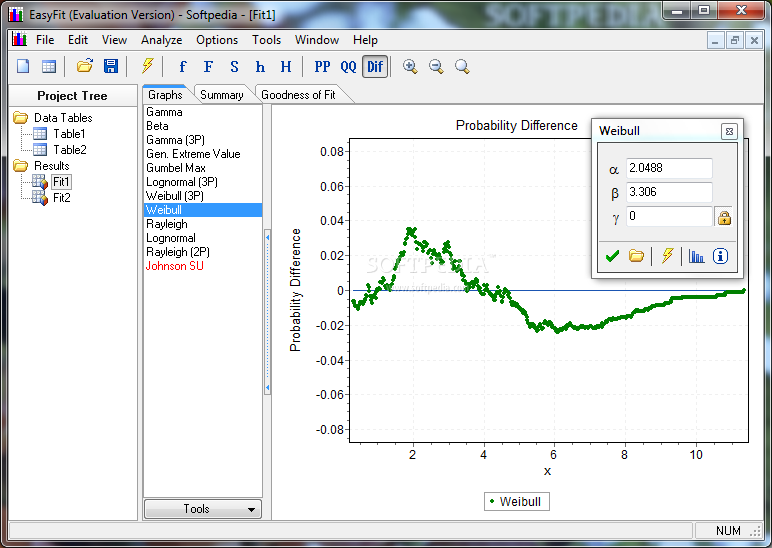The image size is (772, 548).
Task: Open file using folder toolbar icon
Action: click(x=85, y=66)
